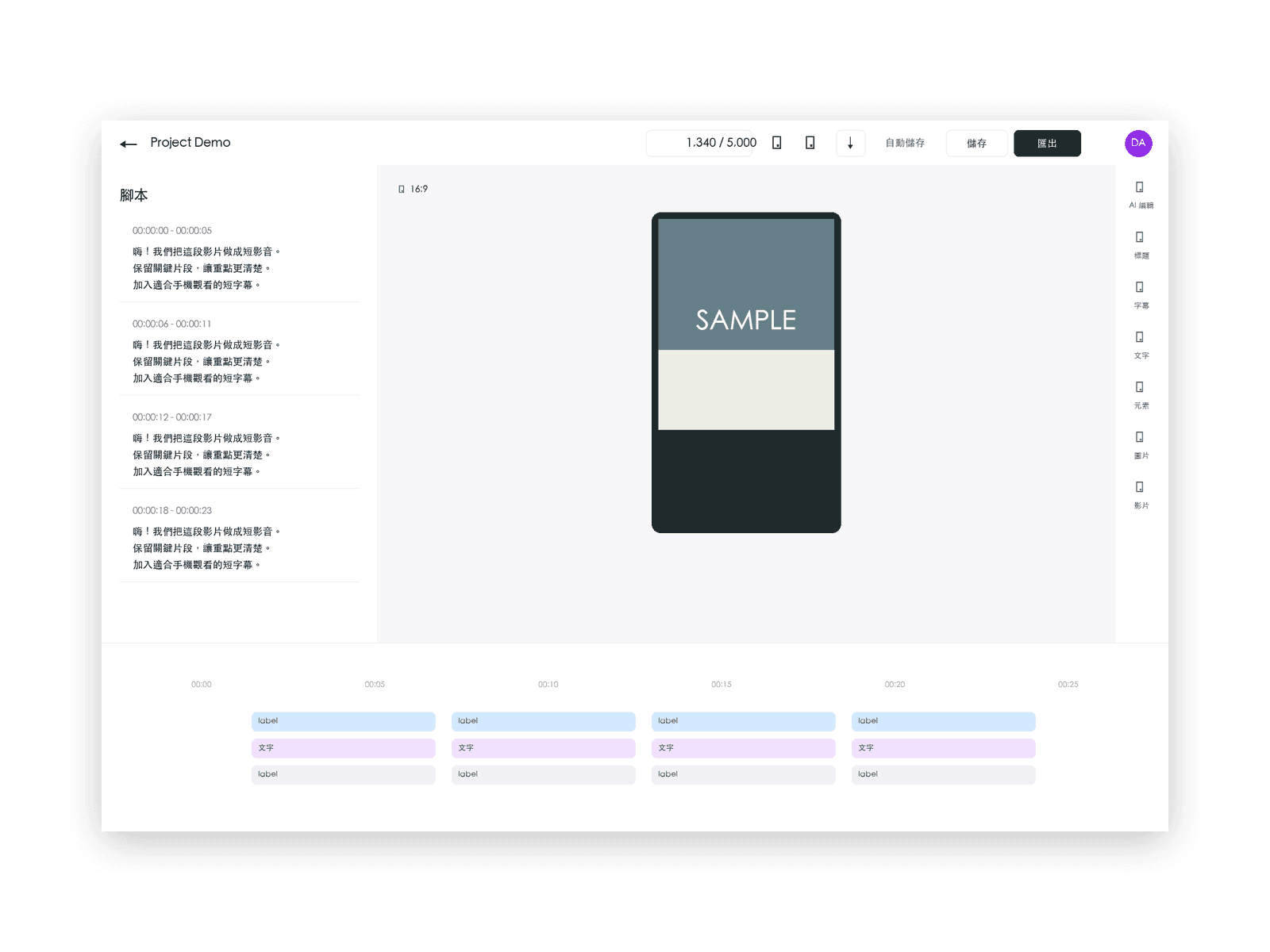Select the purple 文字 clip under the 00:20 marker
Screen dimensions: 1270x952
pyautogui.click(x=944, y=748)
